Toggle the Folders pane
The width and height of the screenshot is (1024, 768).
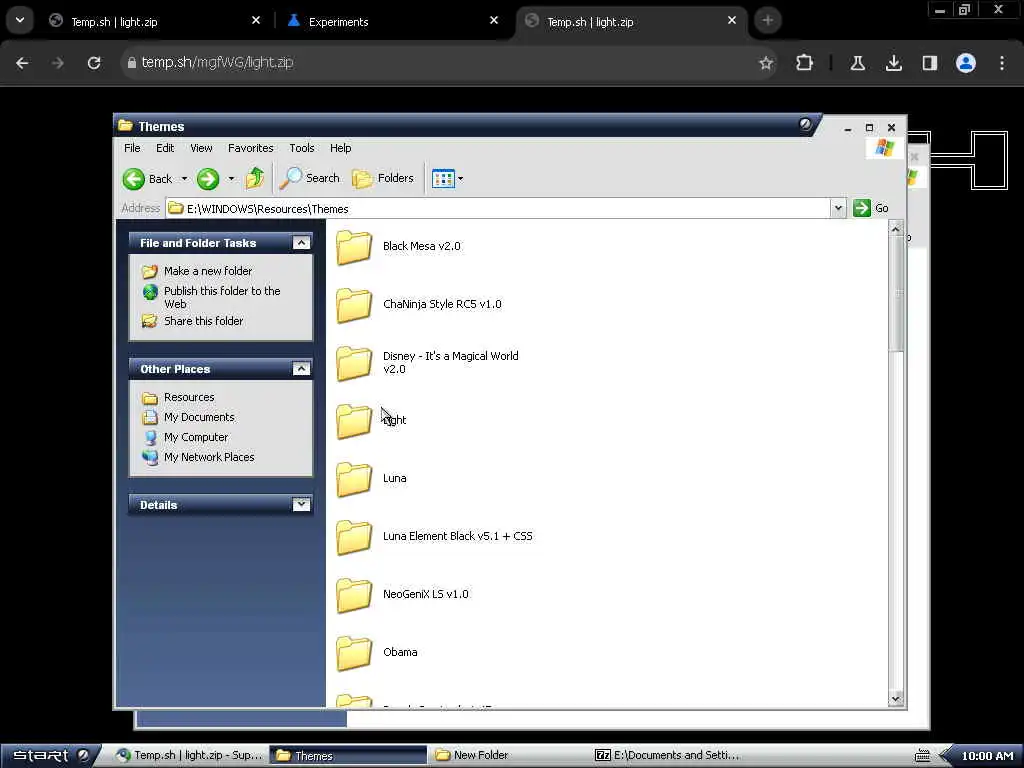[383, 178]
